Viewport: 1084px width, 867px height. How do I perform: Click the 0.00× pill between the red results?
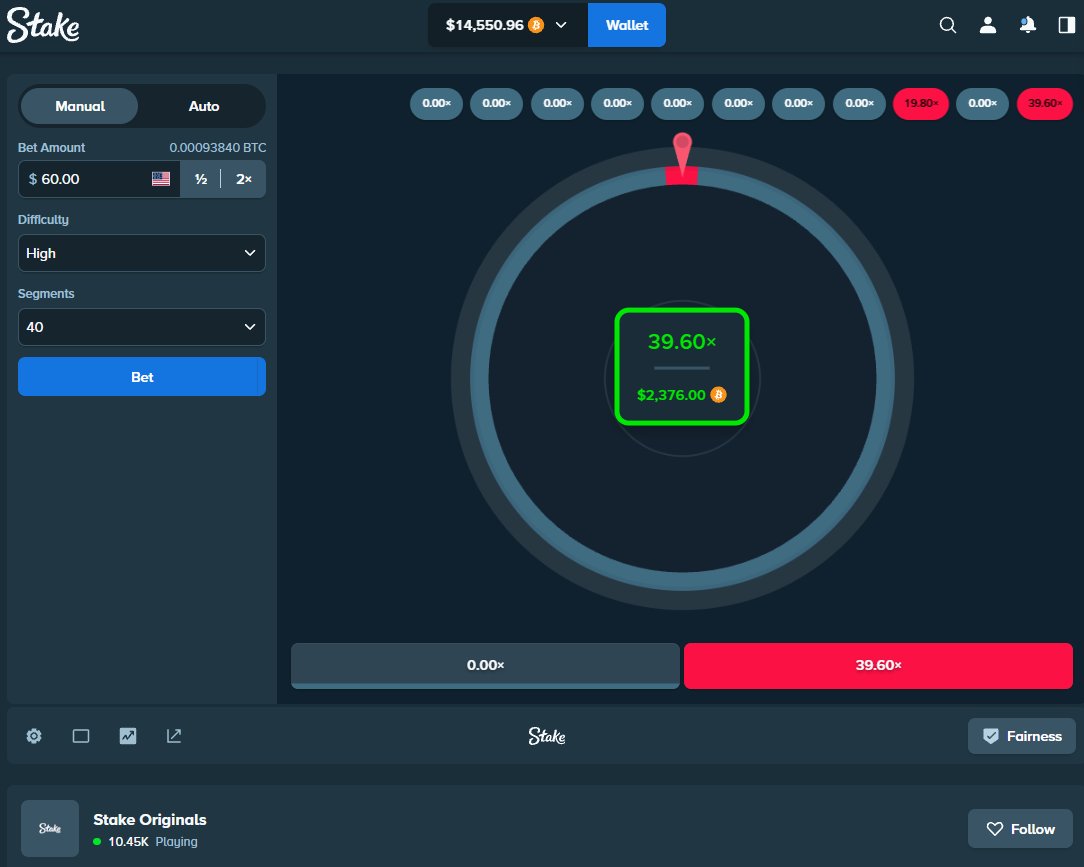tap(982, 104)
